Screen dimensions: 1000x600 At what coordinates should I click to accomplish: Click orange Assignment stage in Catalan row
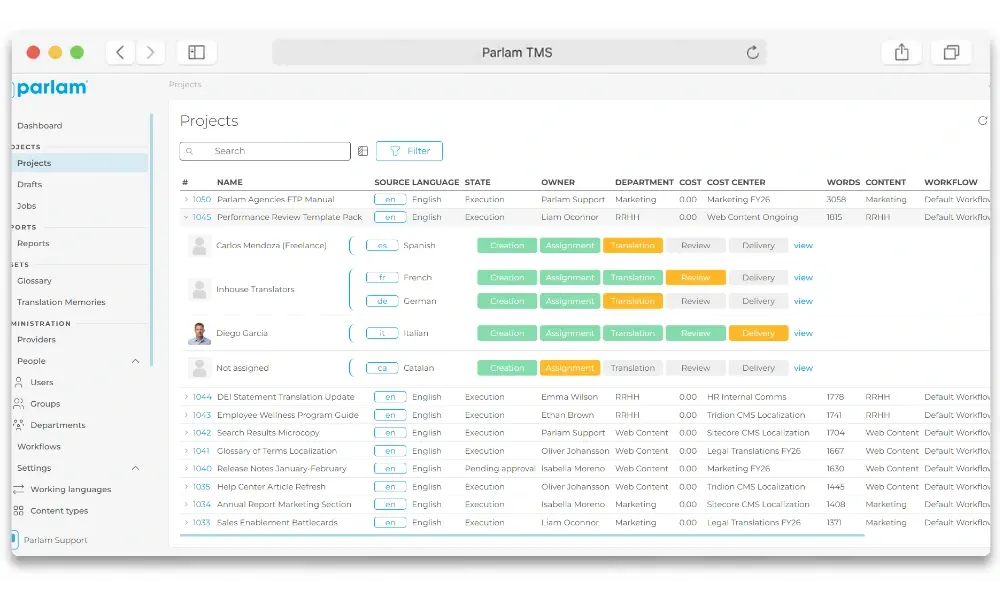pyautogui.click(x=570, y=368)
